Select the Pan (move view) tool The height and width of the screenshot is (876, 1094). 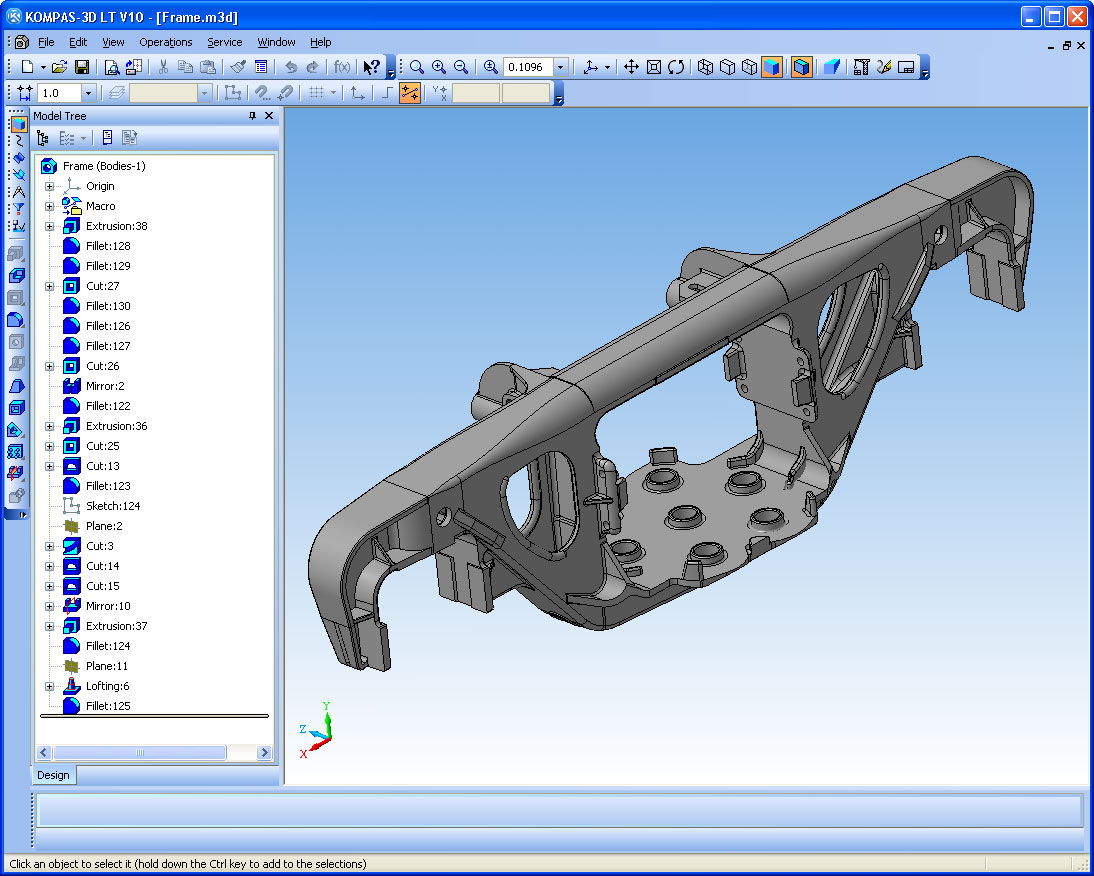tap(631, 67)
